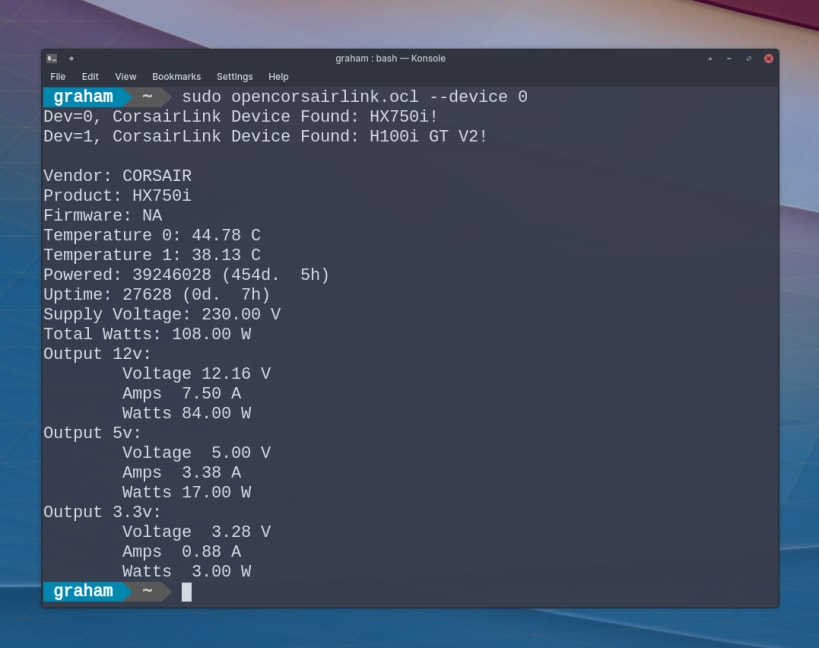Click the command 'sudo opencorsairlink.ocl --device 0'
Viewport: 819px width, 648px height.
(x=355, y=97)
